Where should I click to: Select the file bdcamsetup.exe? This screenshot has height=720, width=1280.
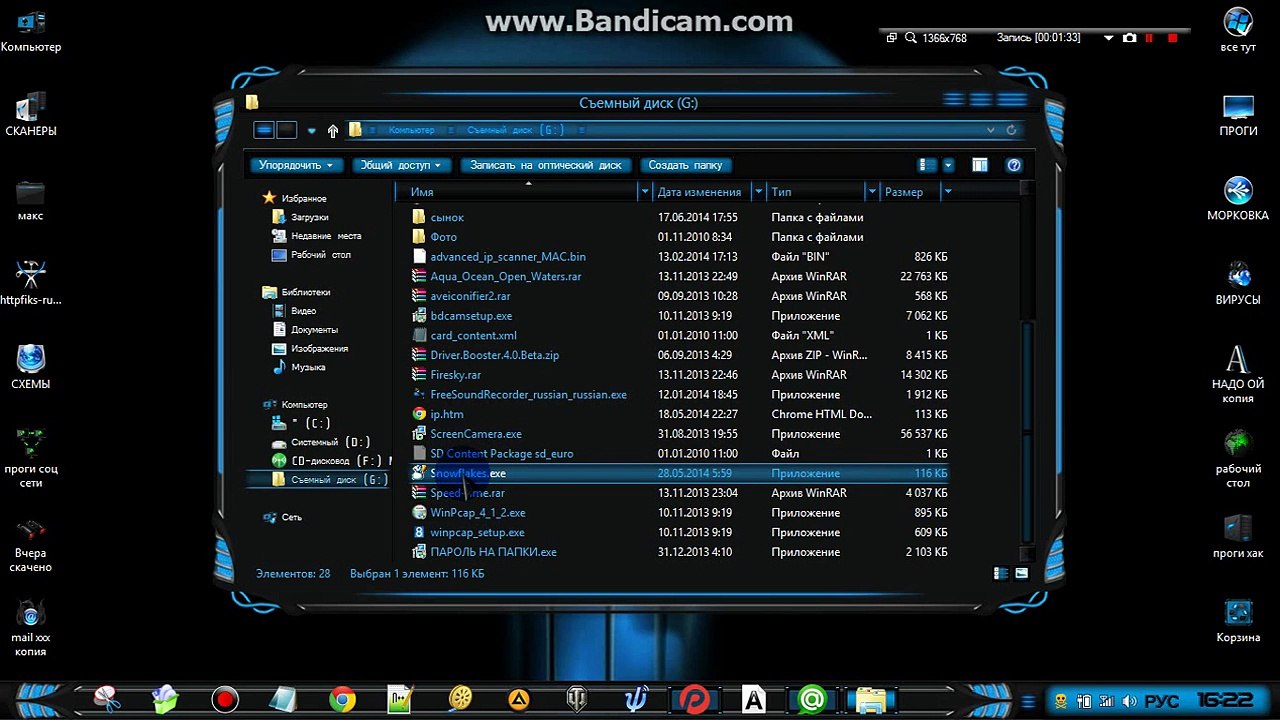point(471,316)
